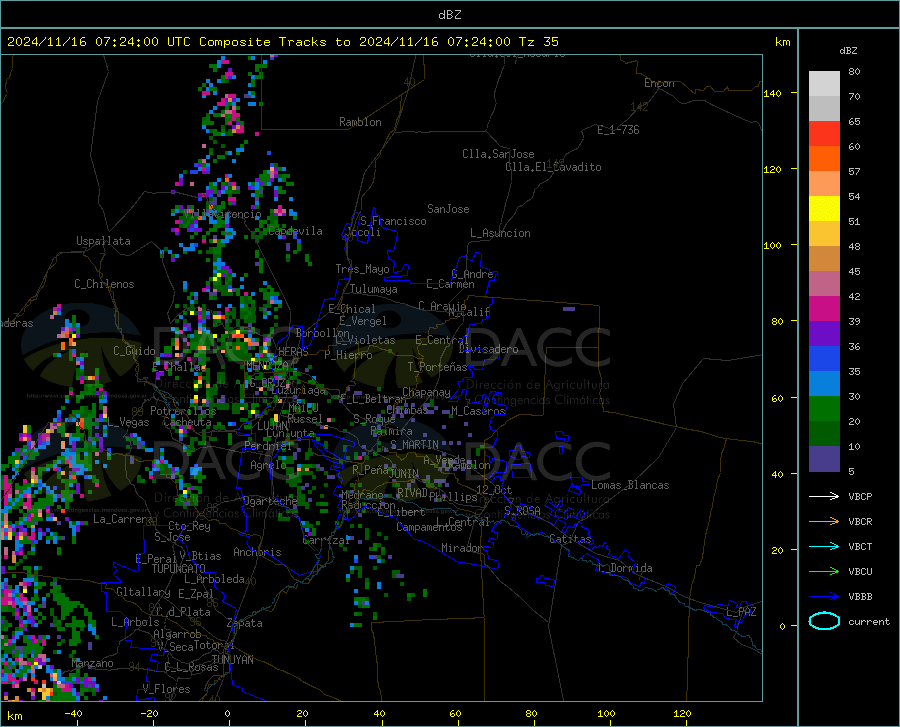The width and height of the screenshot is (900, 727).
Task: Click the Lomas_Blancas map label
Action: pyautogui.click(x=630, y=485)
